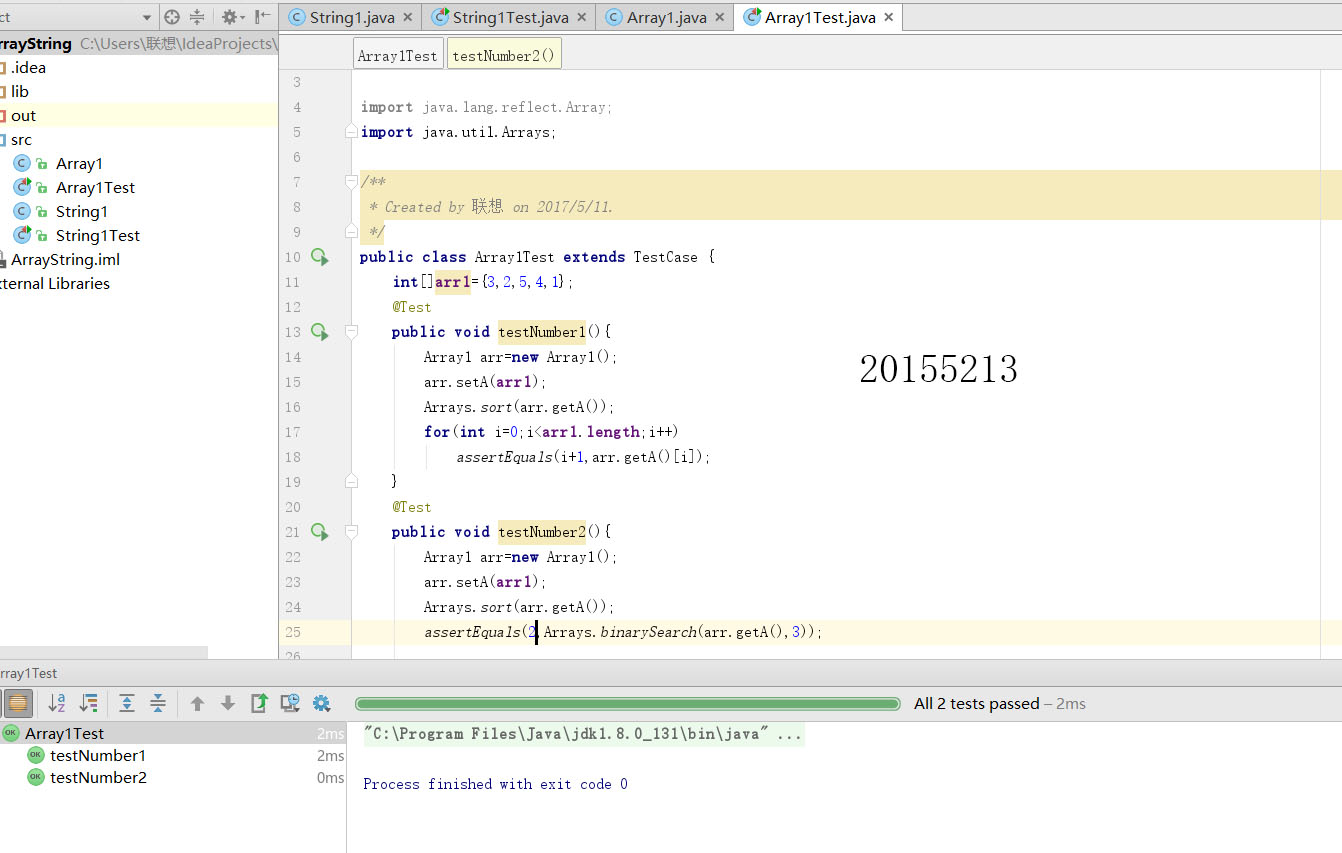Close the Array1.java tab
Viewport: 1342px width, 853px height.
[x=719, y=18]
